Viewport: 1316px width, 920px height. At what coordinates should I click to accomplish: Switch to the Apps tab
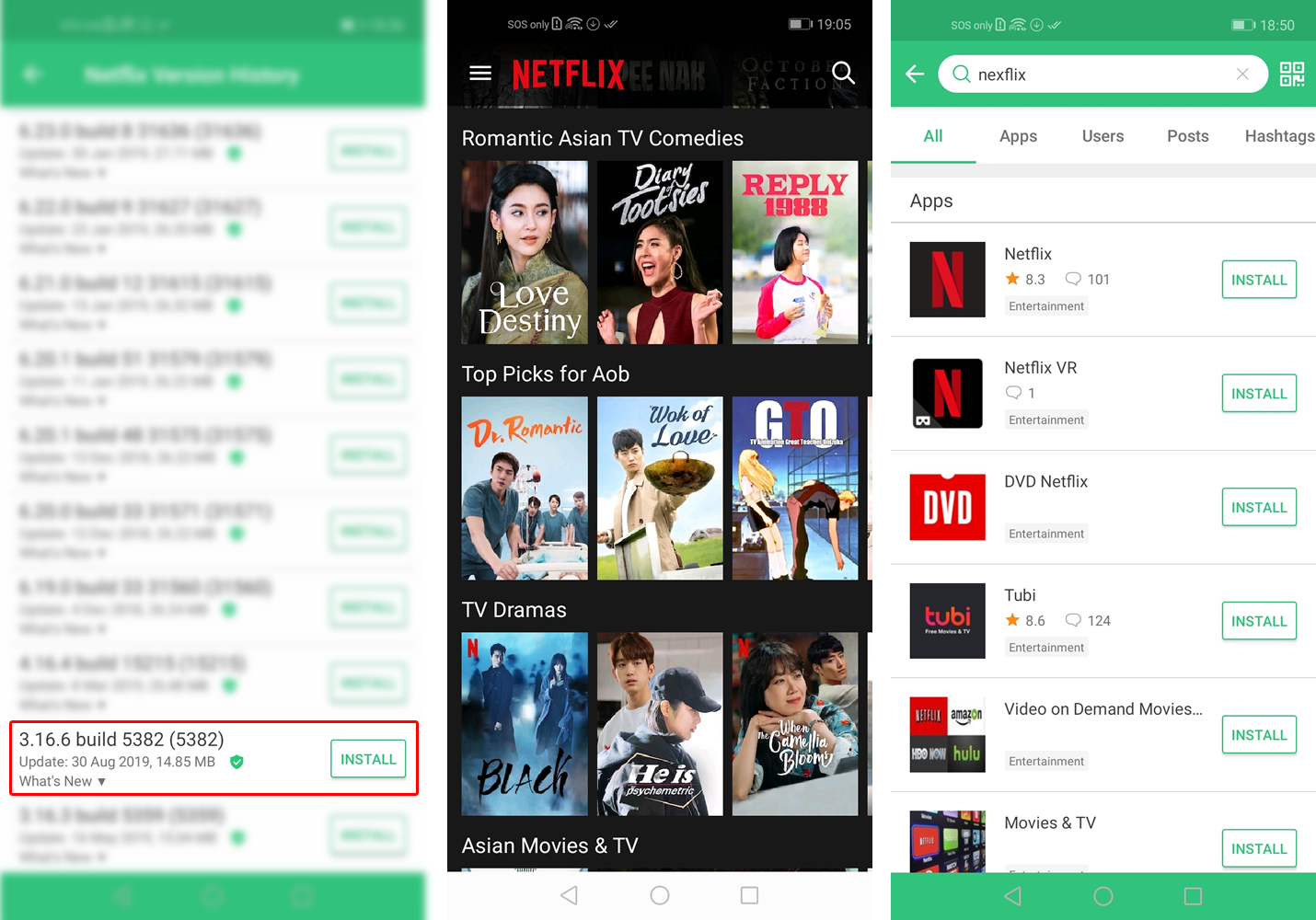(x=1018, y=136)
